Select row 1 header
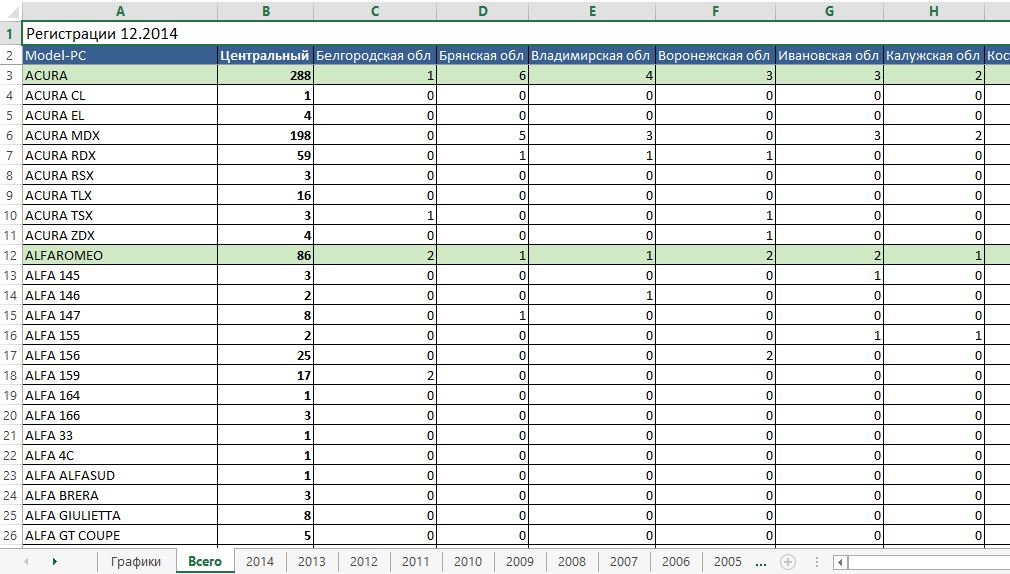 click(x=10, y=33)
